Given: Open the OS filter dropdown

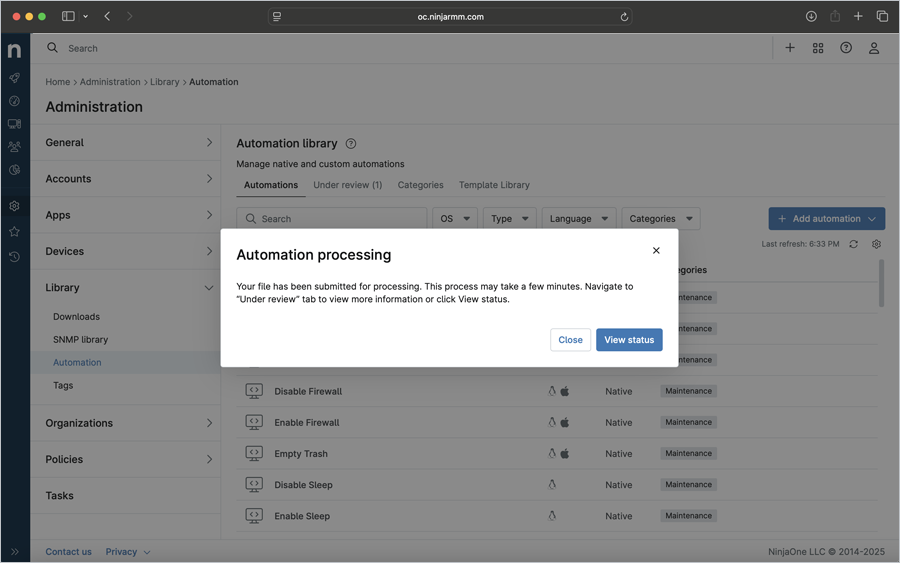Looking at the screenshot, I should pos(455,219).
